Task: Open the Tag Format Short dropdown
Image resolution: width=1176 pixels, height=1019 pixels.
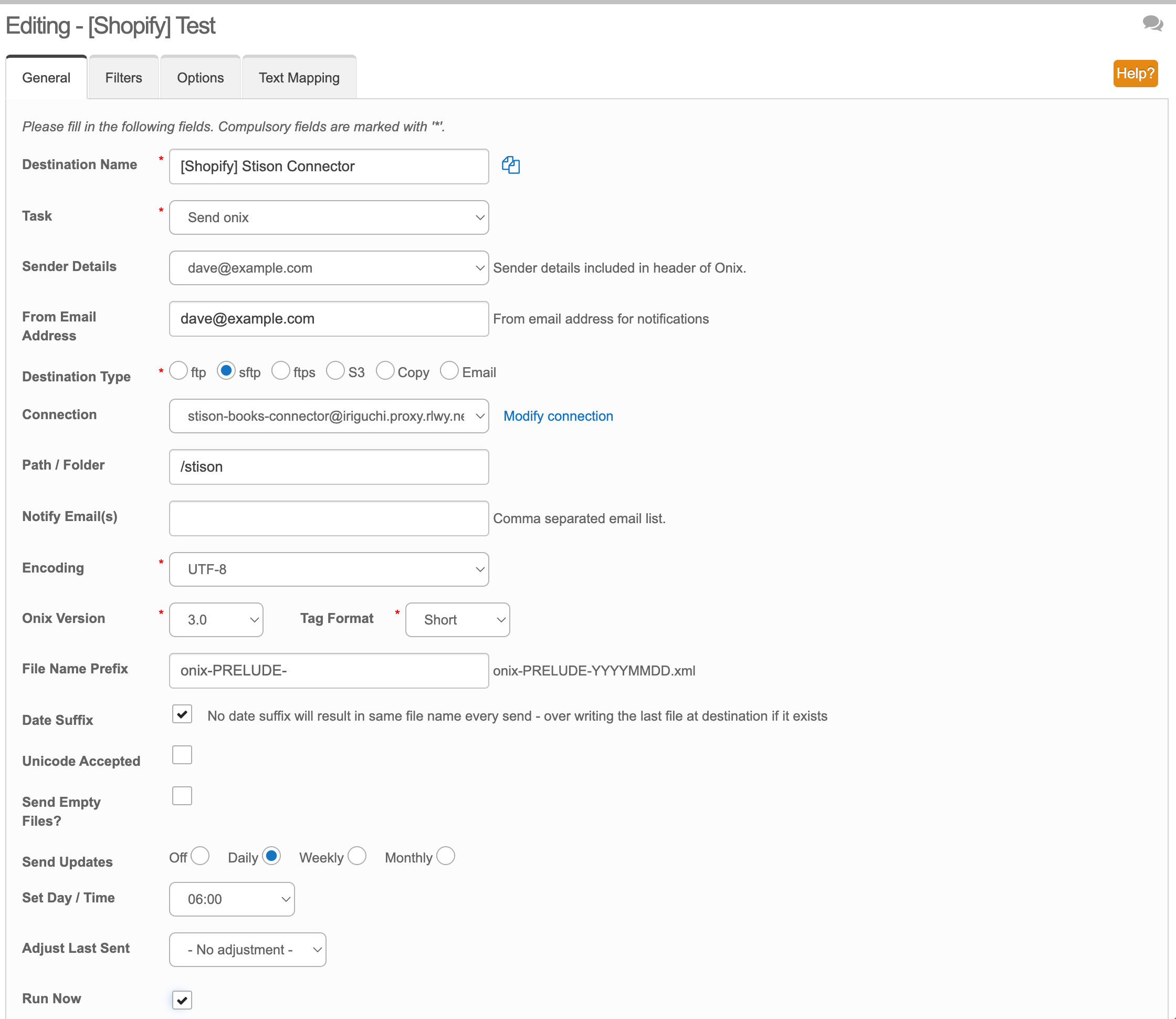Action: (458, 620)
